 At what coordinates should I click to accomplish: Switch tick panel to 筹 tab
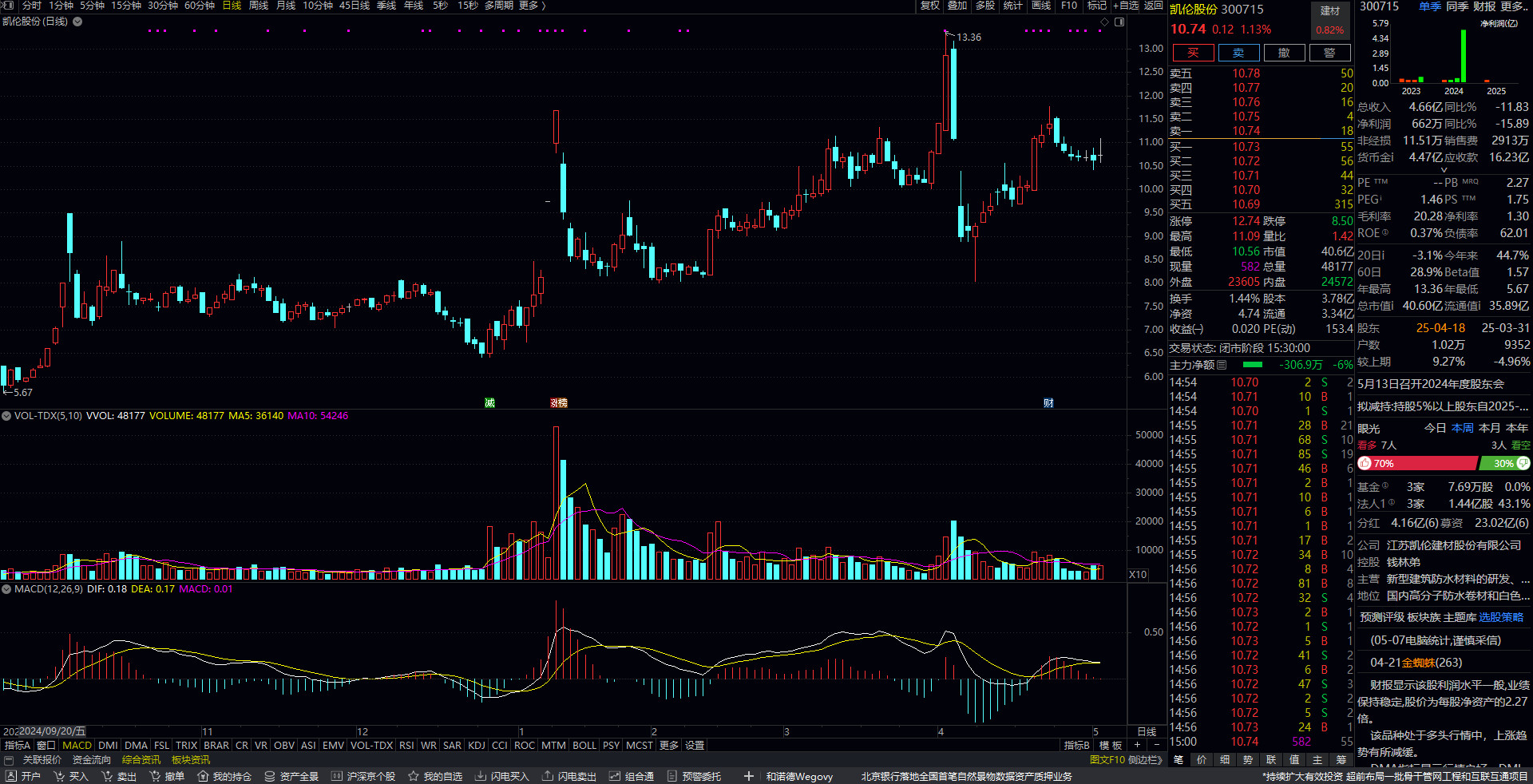click(1341, 760)
